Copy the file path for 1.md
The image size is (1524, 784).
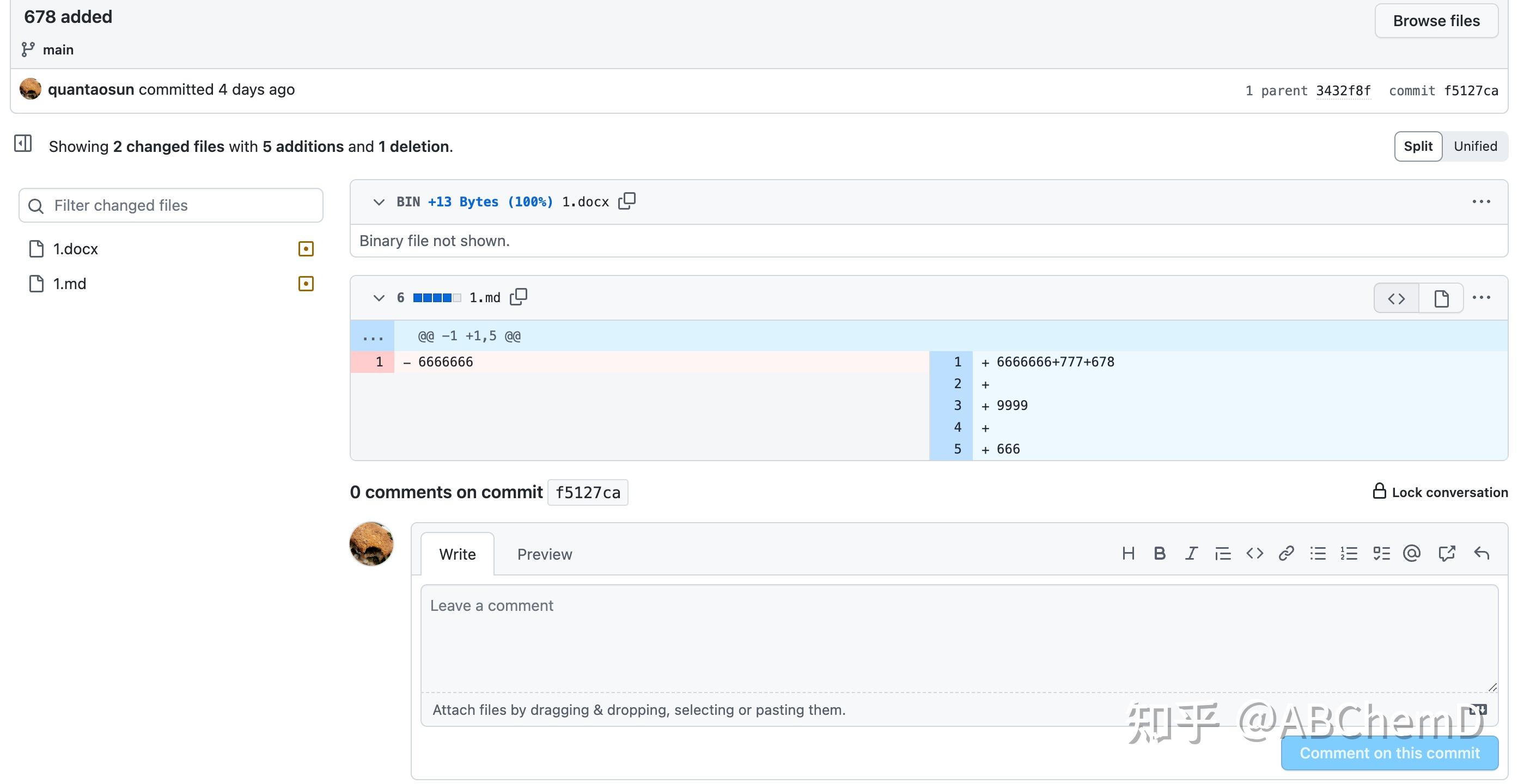pyautogui.click(x=519, y=297)
